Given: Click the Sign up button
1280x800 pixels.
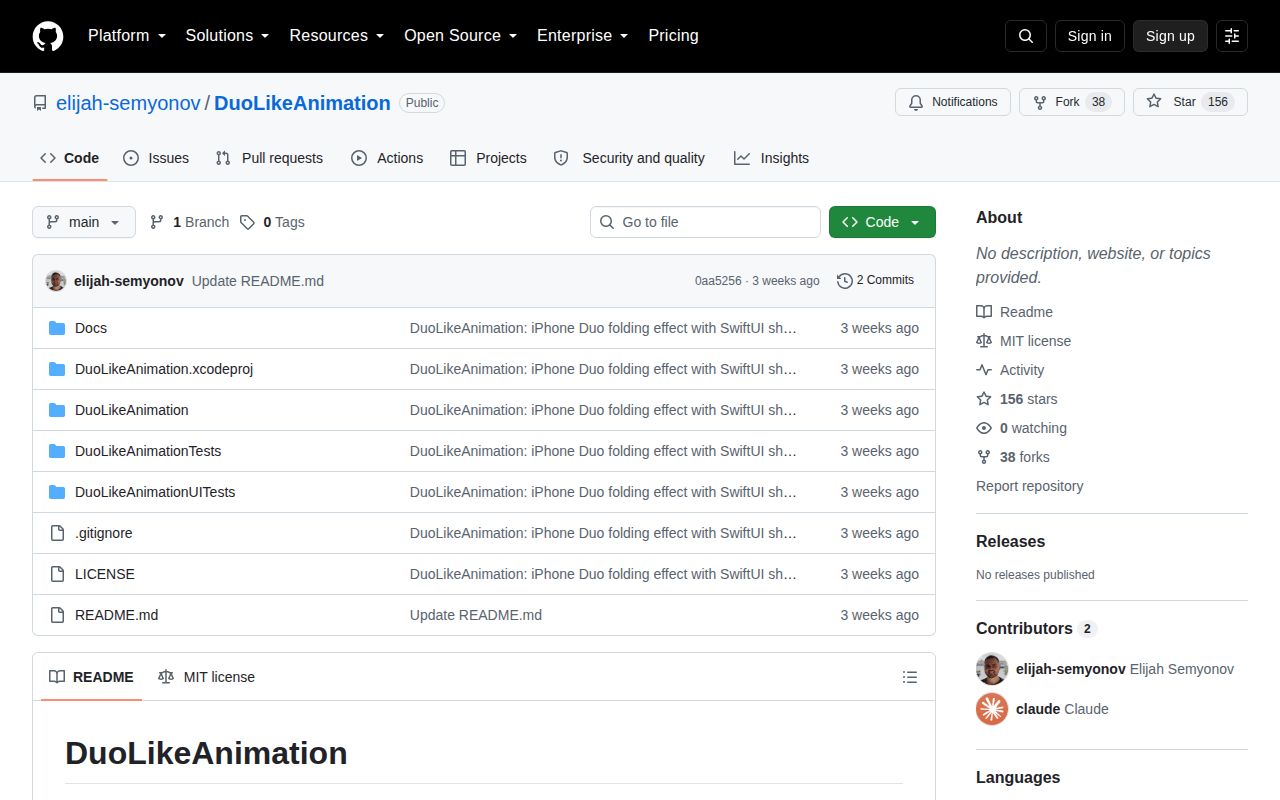Looking at the screenshot, I should [1170, 36].
